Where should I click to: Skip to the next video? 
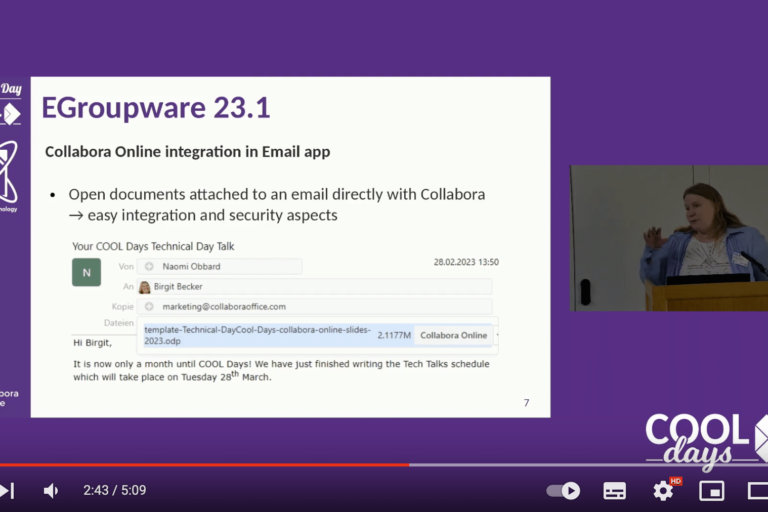6,490
